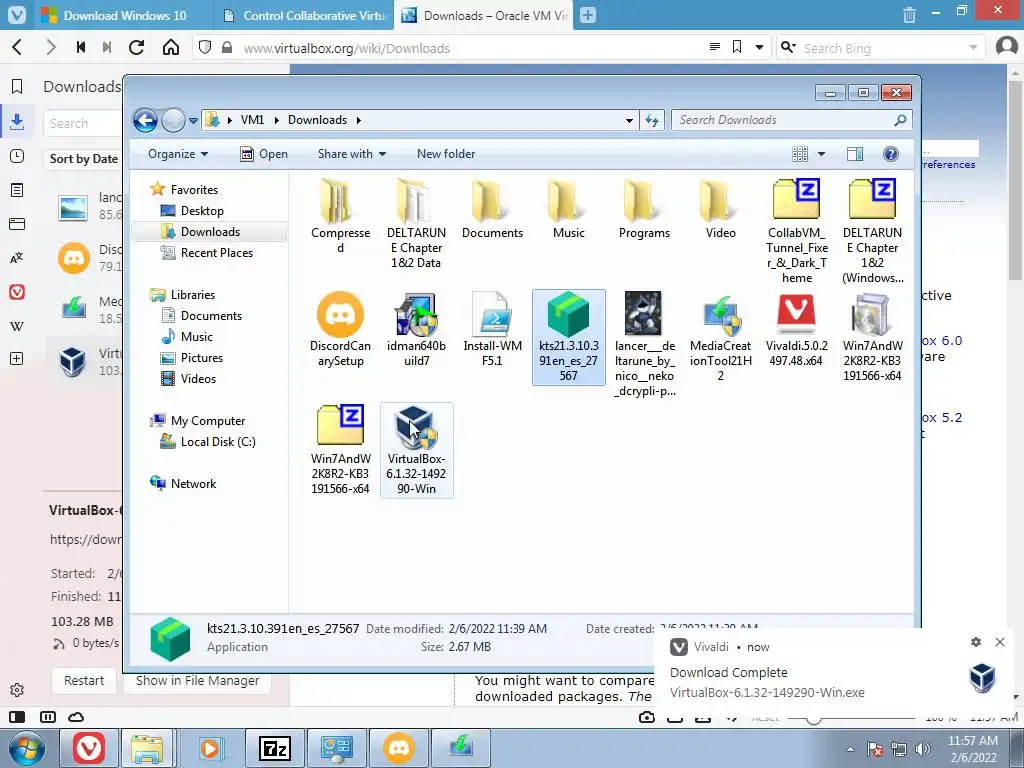Image resolution: width=1024 pixels, height=768 pixels.
Task: Close the Vivaldi download notification
Action: (1000, 642)
